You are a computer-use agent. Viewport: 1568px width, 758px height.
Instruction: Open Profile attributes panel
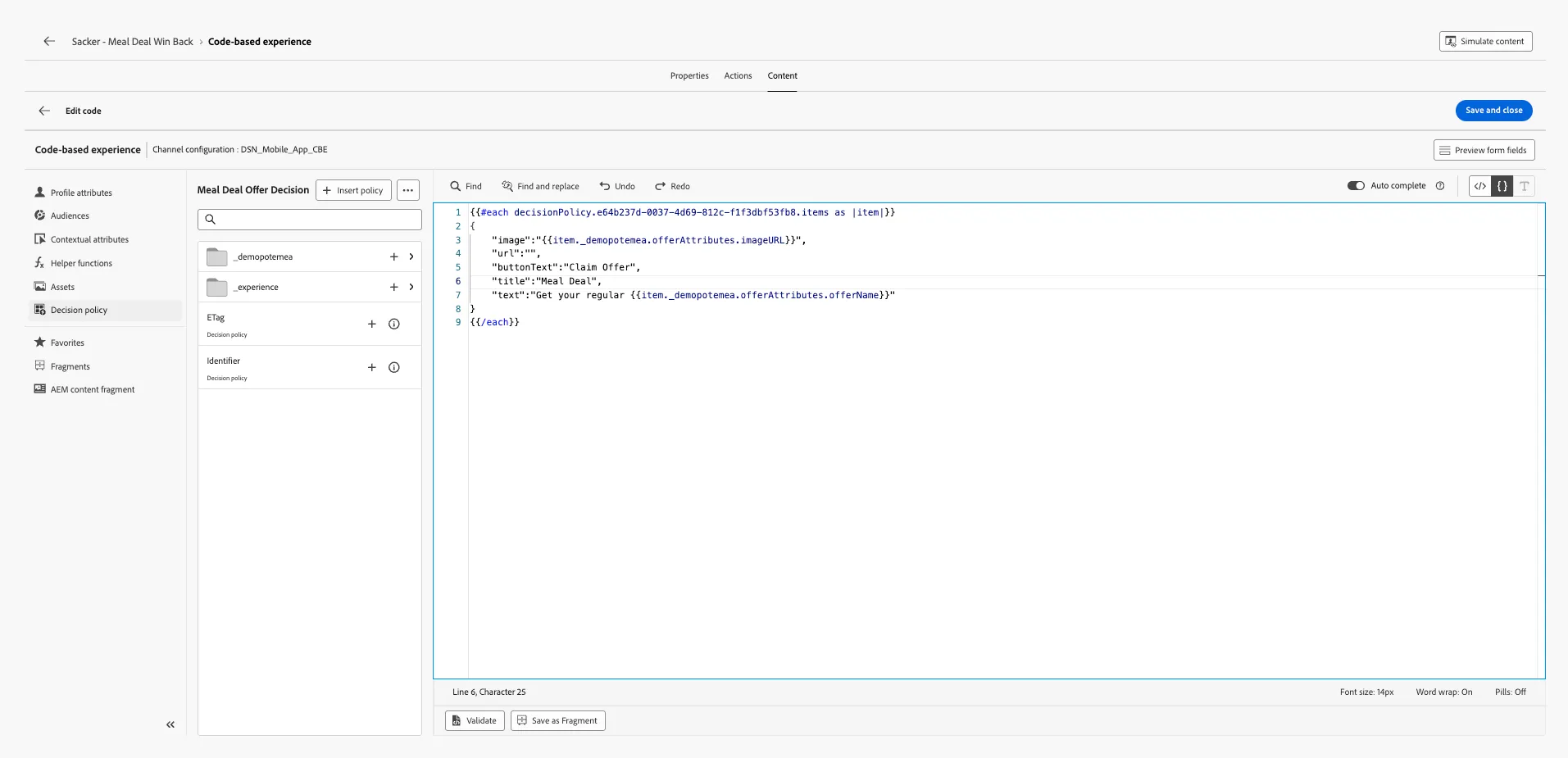point(81,193)
